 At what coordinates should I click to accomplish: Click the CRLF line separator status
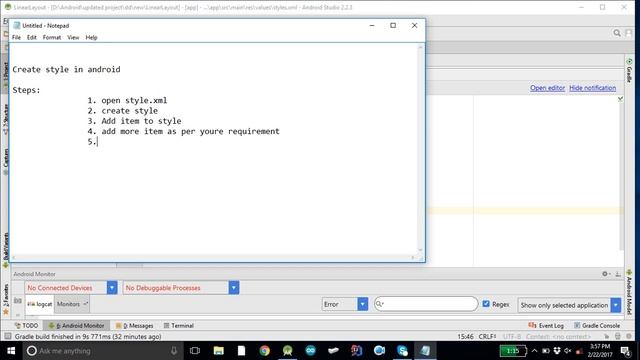pyautogui.click(x=487, y=336)
